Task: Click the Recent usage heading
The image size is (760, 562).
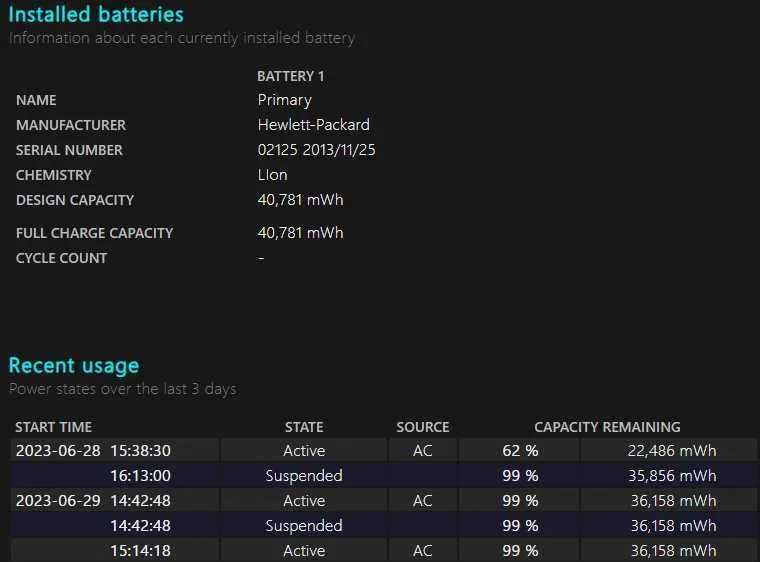Action: point(74,365)
